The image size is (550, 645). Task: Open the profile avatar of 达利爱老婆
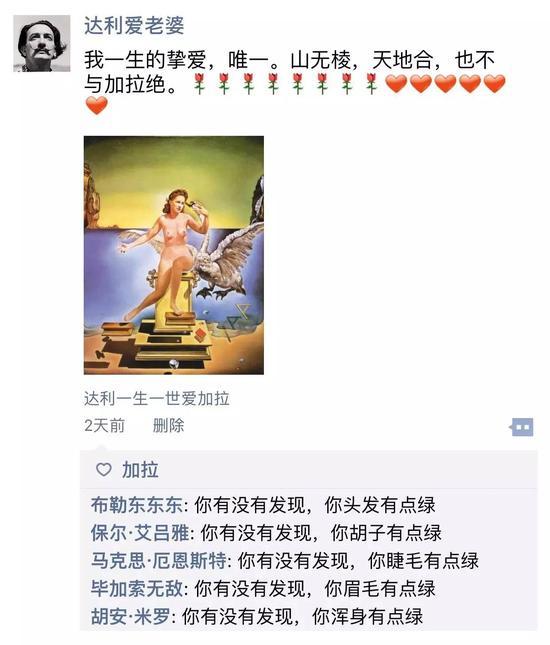coord(42,43)
